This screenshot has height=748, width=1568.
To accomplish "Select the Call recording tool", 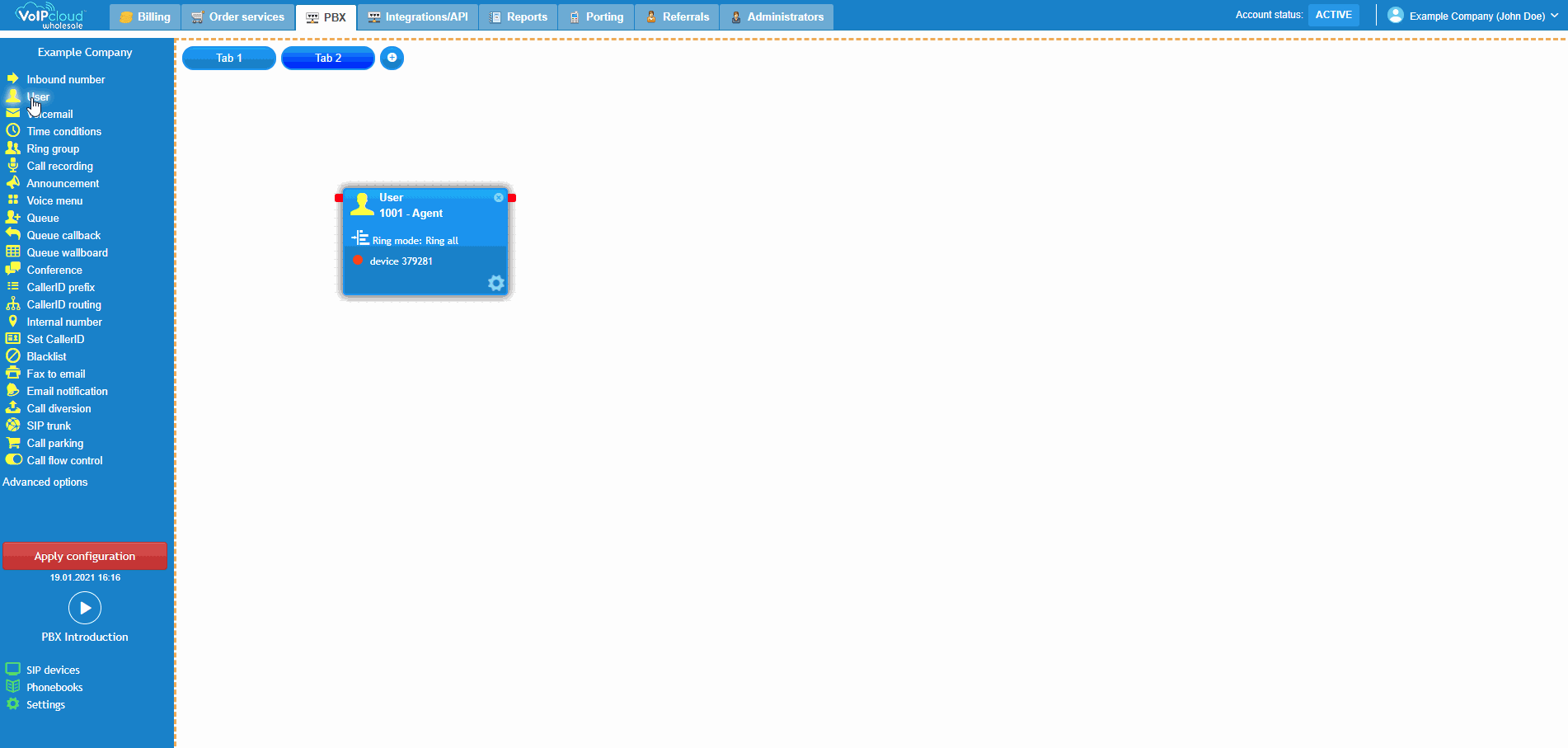I will [x=59, y=166].
